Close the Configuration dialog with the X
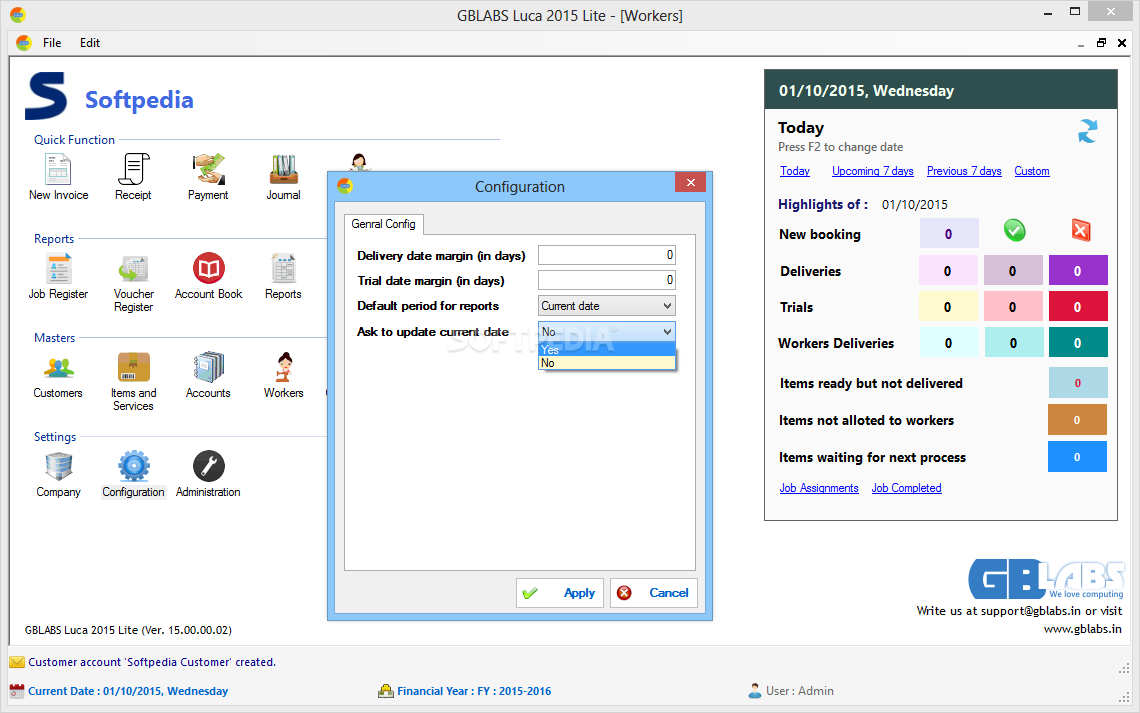Image resolution: width=1140 pixels, height=713 pixels. 691,182
